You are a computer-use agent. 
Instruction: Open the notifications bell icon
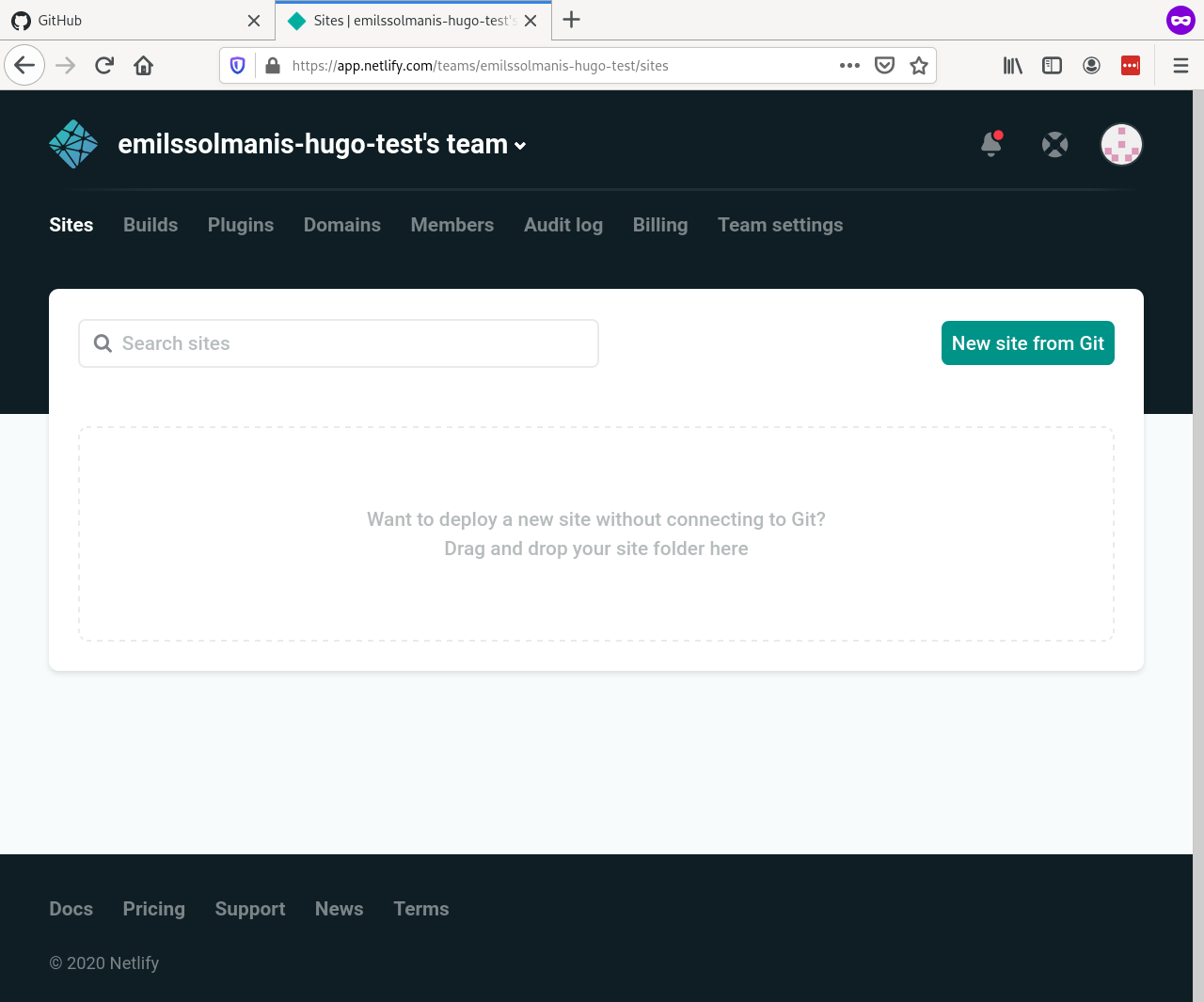pyautogui.click(x=991, y=144)
